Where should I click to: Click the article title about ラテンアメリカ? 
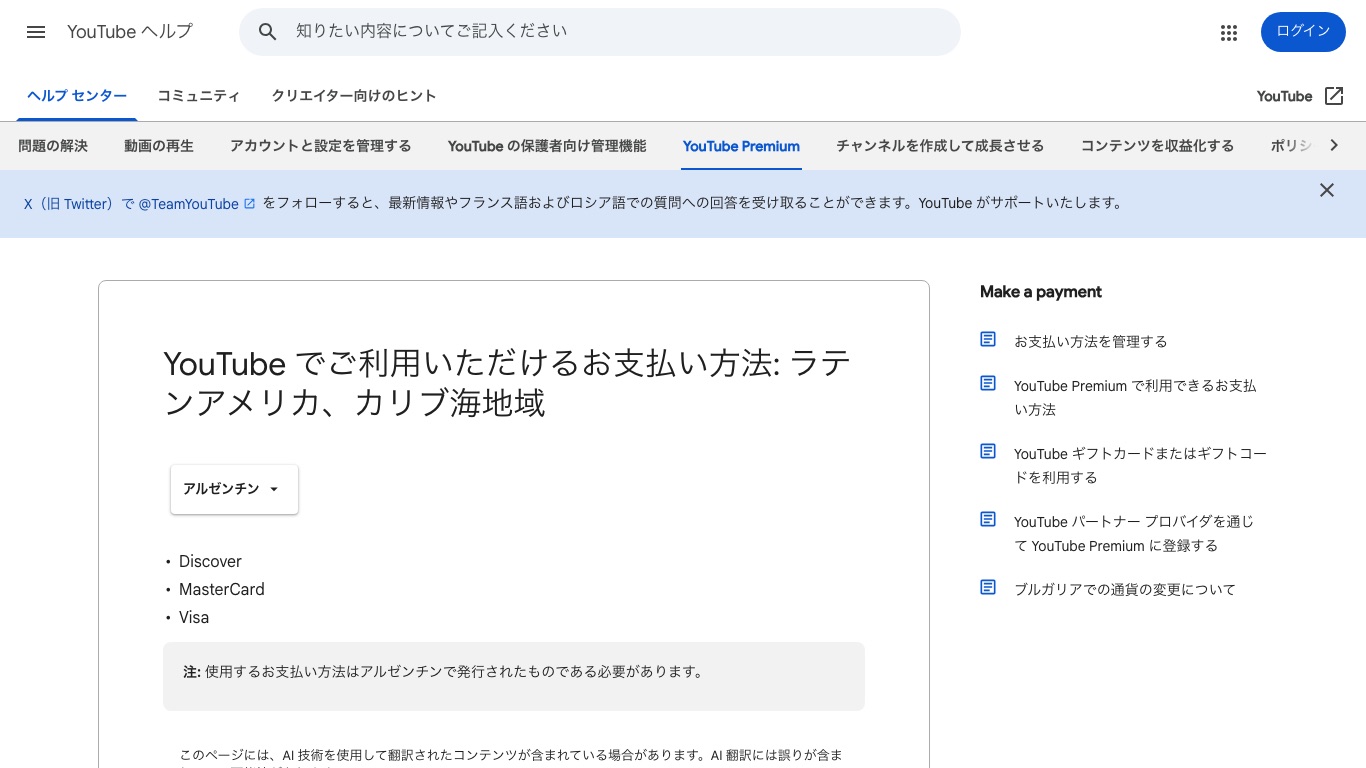[508, 383]
